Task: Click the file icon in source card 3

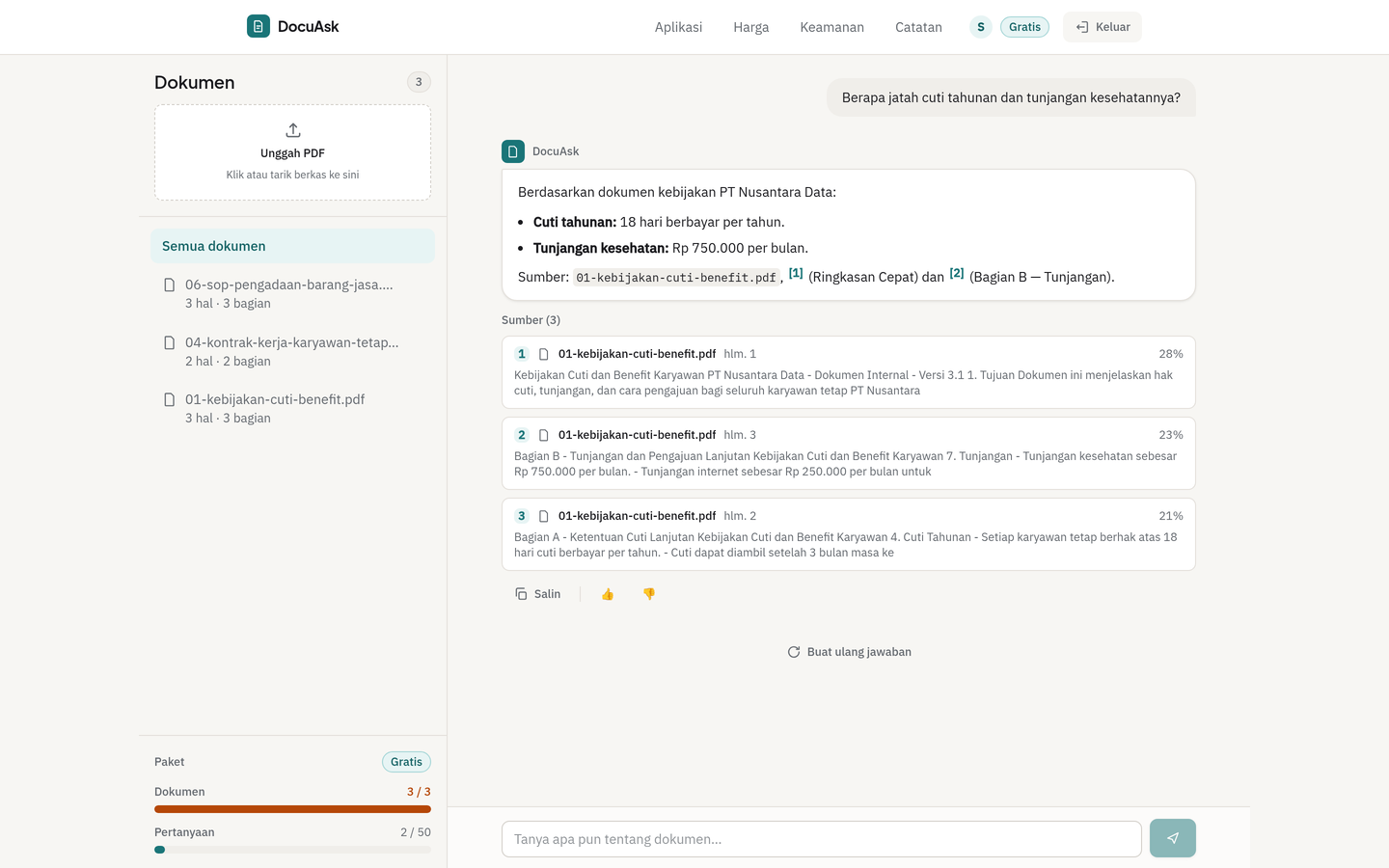Action: click(x=544, y=516)
